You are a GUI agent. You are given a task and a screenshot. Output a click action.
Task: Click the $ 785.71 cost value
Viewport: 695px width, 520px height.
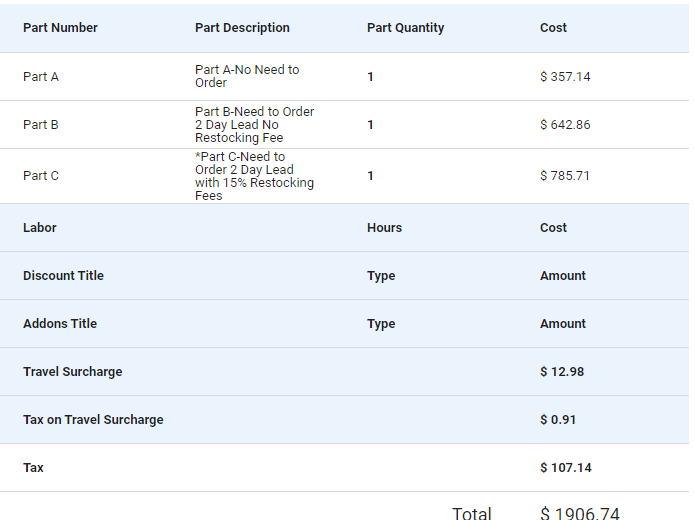pyautogui.click(x=565, y=176)
